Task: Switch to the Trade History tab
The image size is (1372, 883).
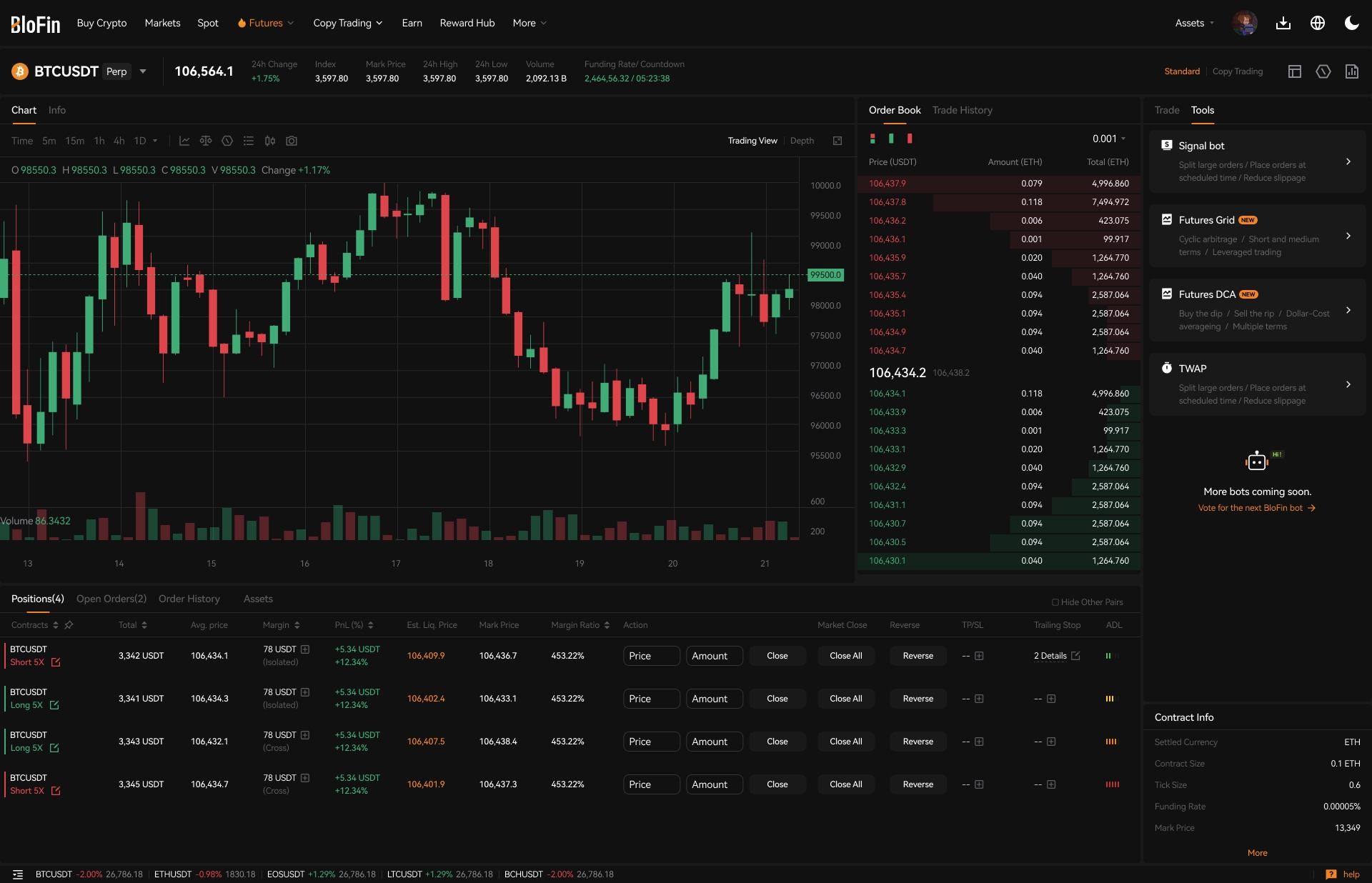Action: tap(961, 110)
